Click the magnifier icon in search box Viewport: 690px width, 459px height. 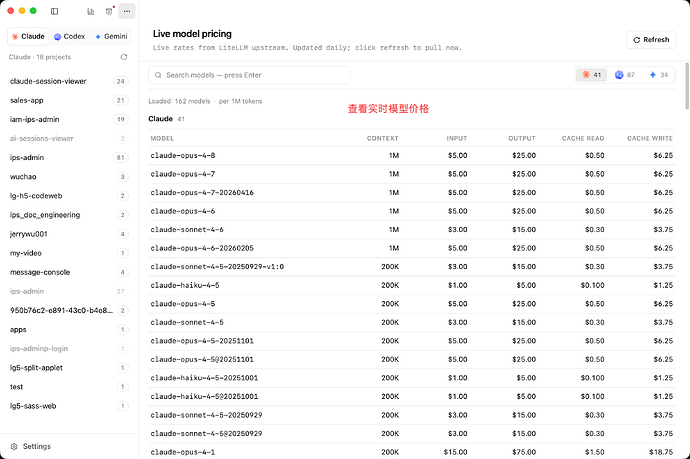point(158,75)
